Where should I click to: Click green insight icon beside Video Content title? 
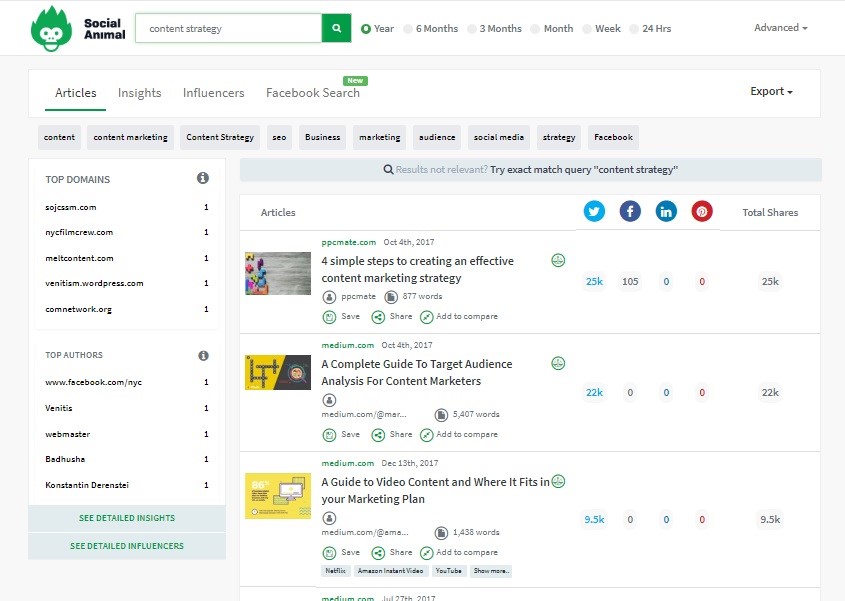click(559, 481)
